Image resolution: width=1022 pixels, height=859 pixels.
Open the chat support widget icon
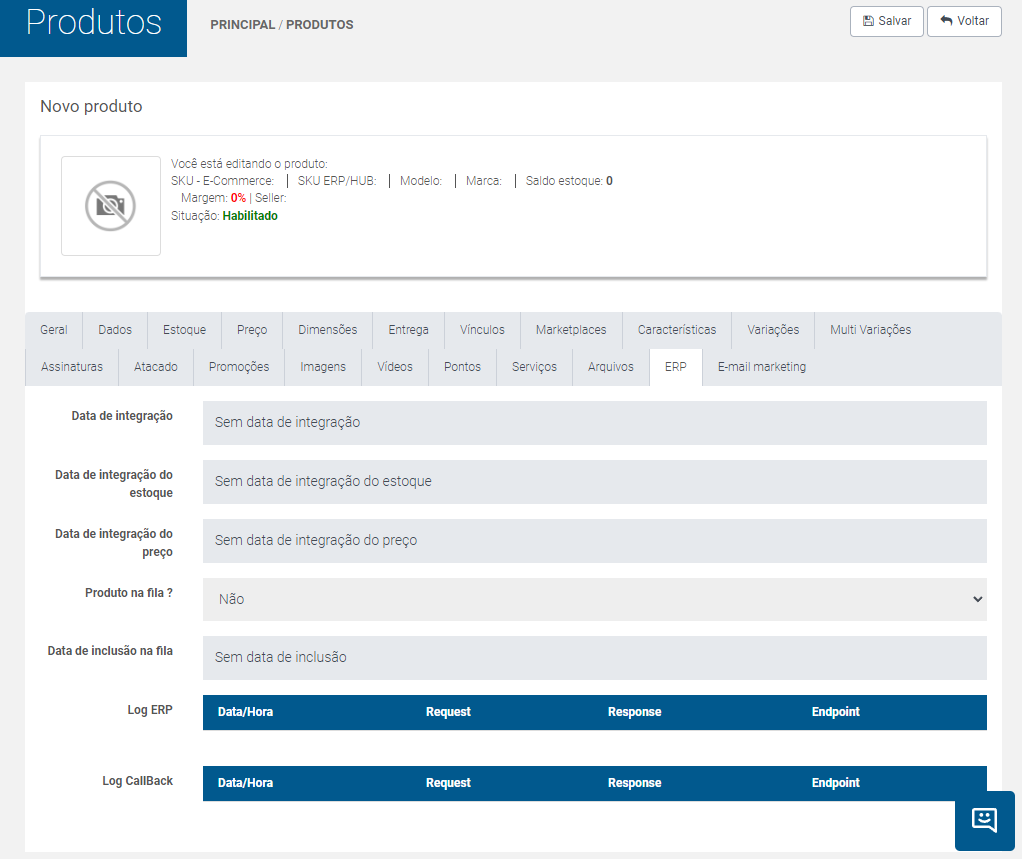(x=984, y=819)
